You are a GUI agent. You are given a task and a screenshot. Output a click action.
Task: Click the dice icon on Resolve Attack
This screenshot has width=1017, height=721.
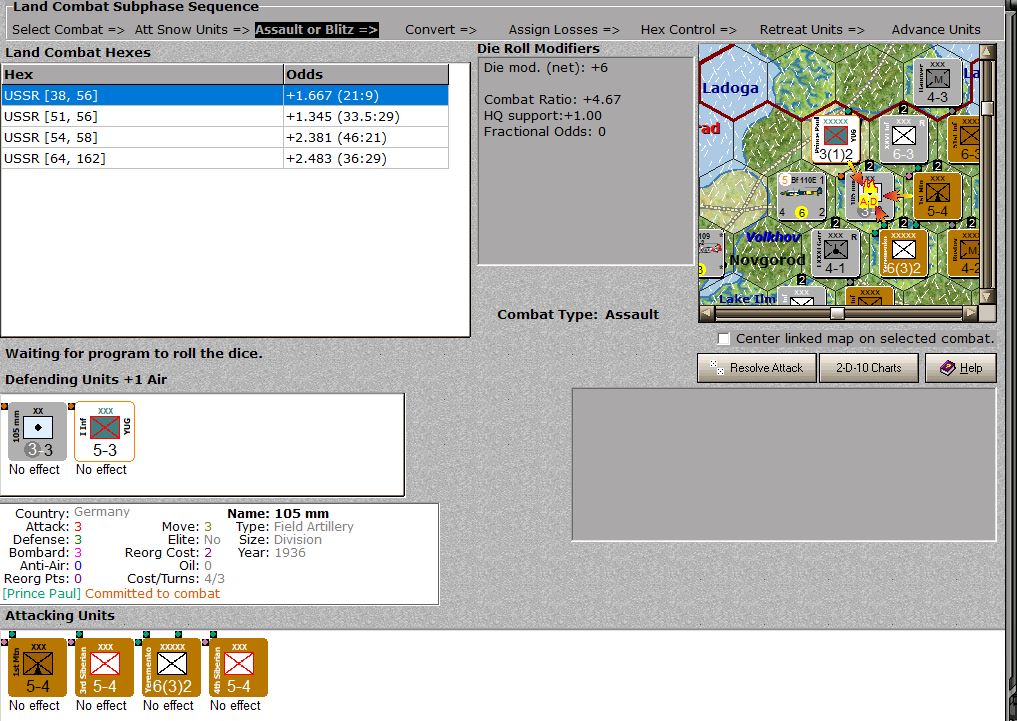(717, 368)
